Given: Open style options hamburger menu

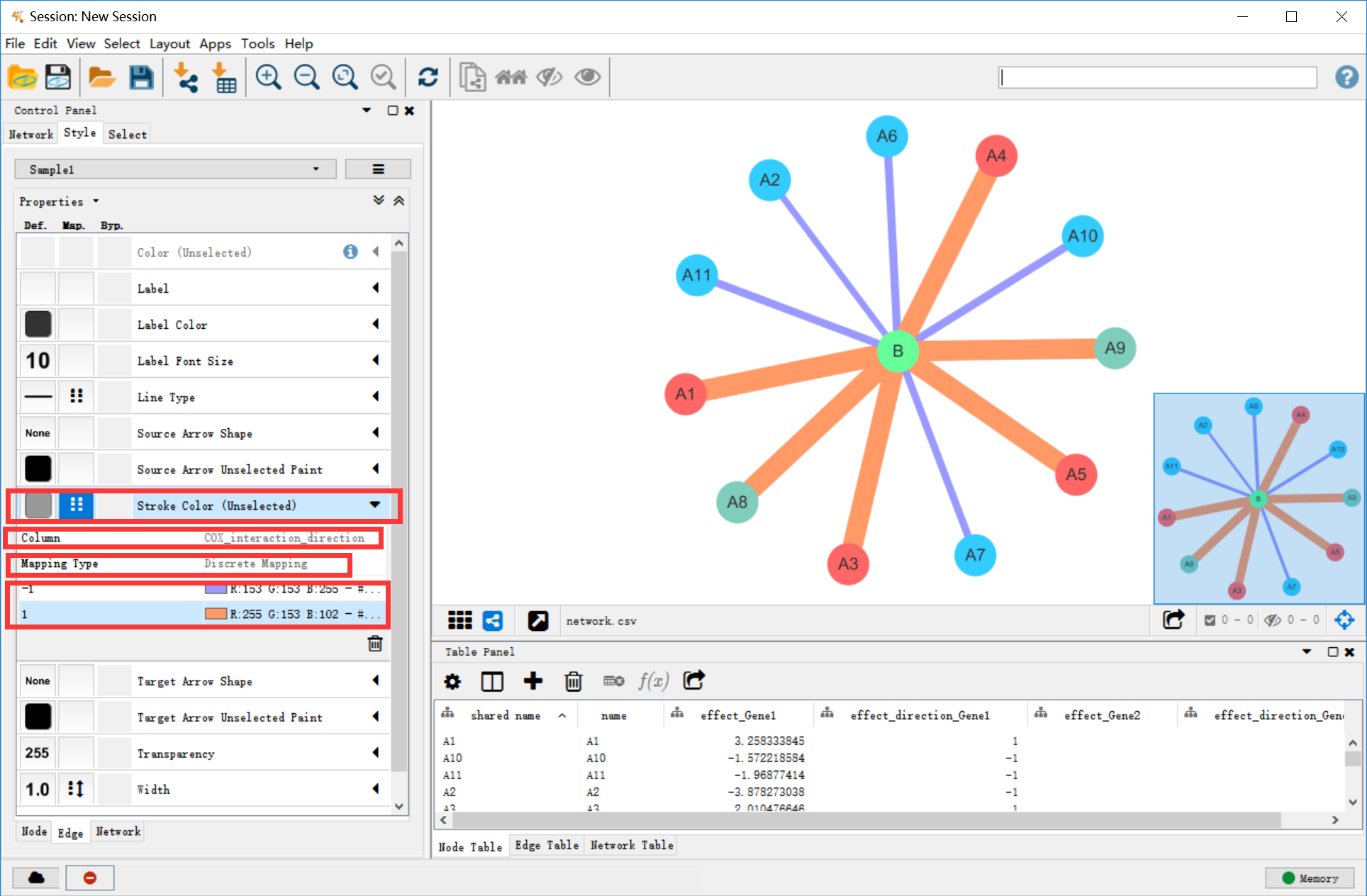Looking at the screenshot, I should click(378, 169).
